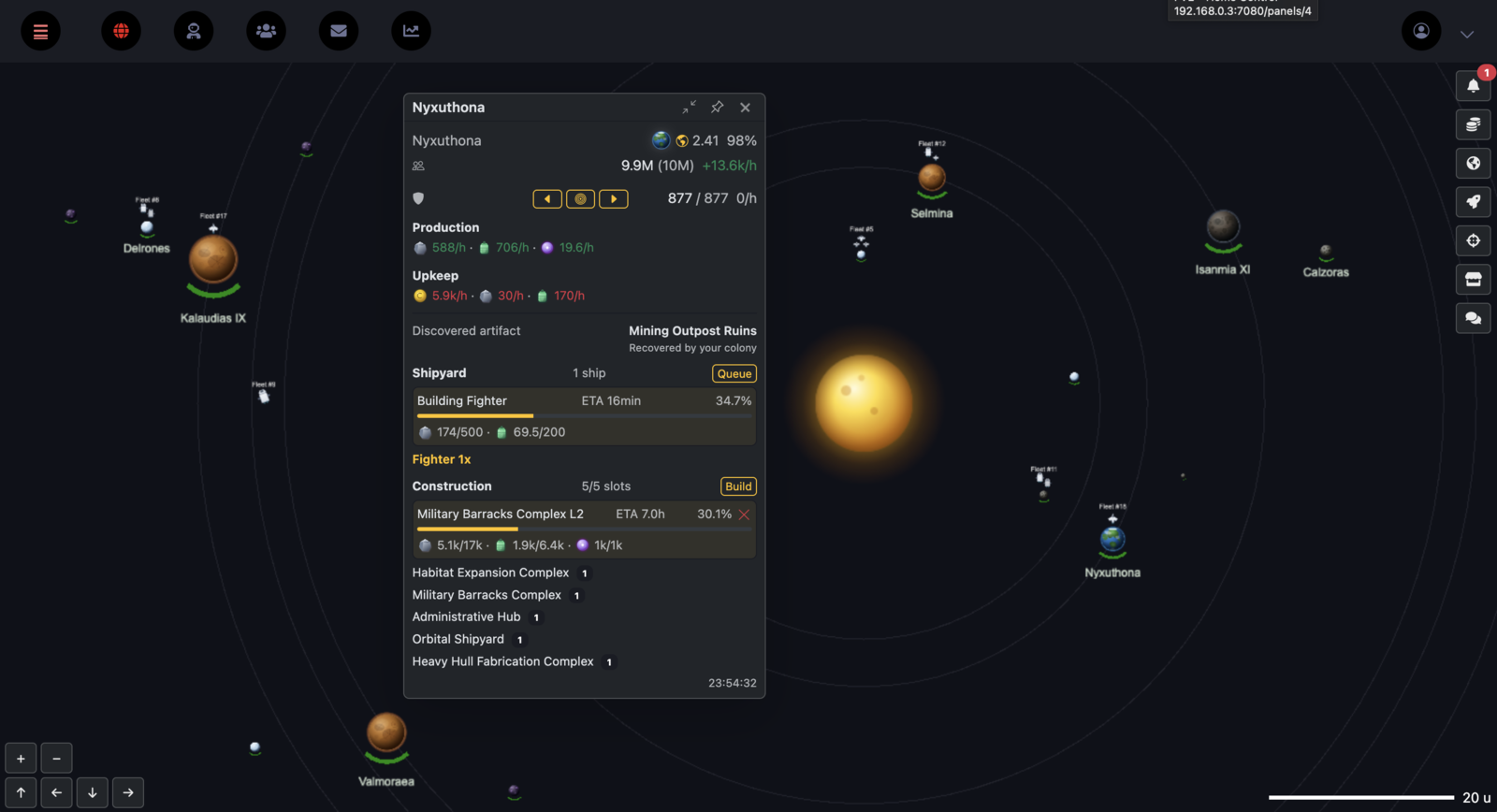1497x812 pixels.
Task: Click the panel timestamp 23:54:32
Action: pyautogui.click(x=733, y=683)
